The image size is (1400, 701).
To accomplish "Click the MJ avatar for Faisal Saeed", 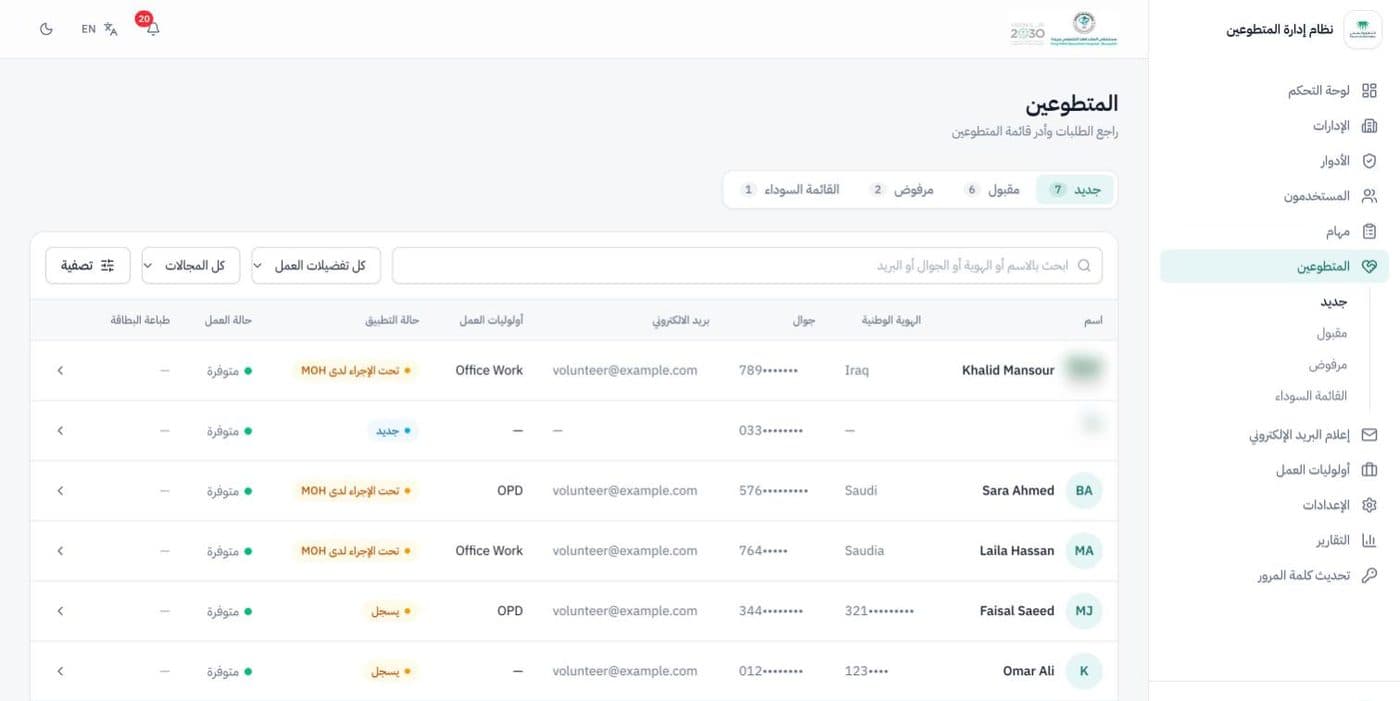I will tap(1084, 610).
